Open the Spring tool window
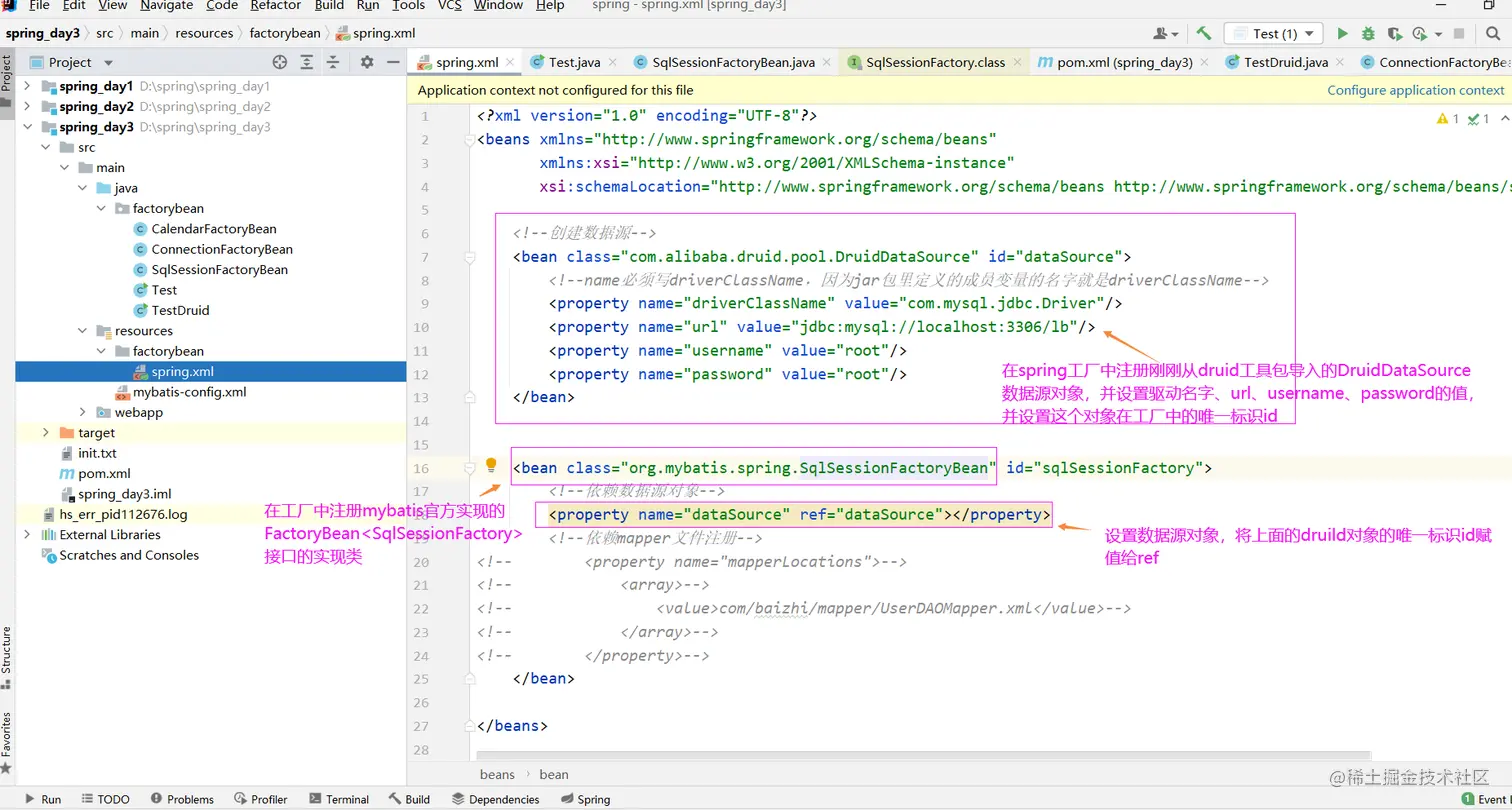 click(586, 799)
